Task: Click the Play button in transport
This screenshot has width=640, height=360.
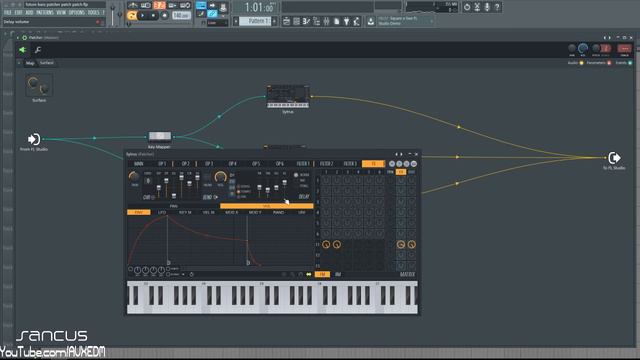Action: click(142, 16)
